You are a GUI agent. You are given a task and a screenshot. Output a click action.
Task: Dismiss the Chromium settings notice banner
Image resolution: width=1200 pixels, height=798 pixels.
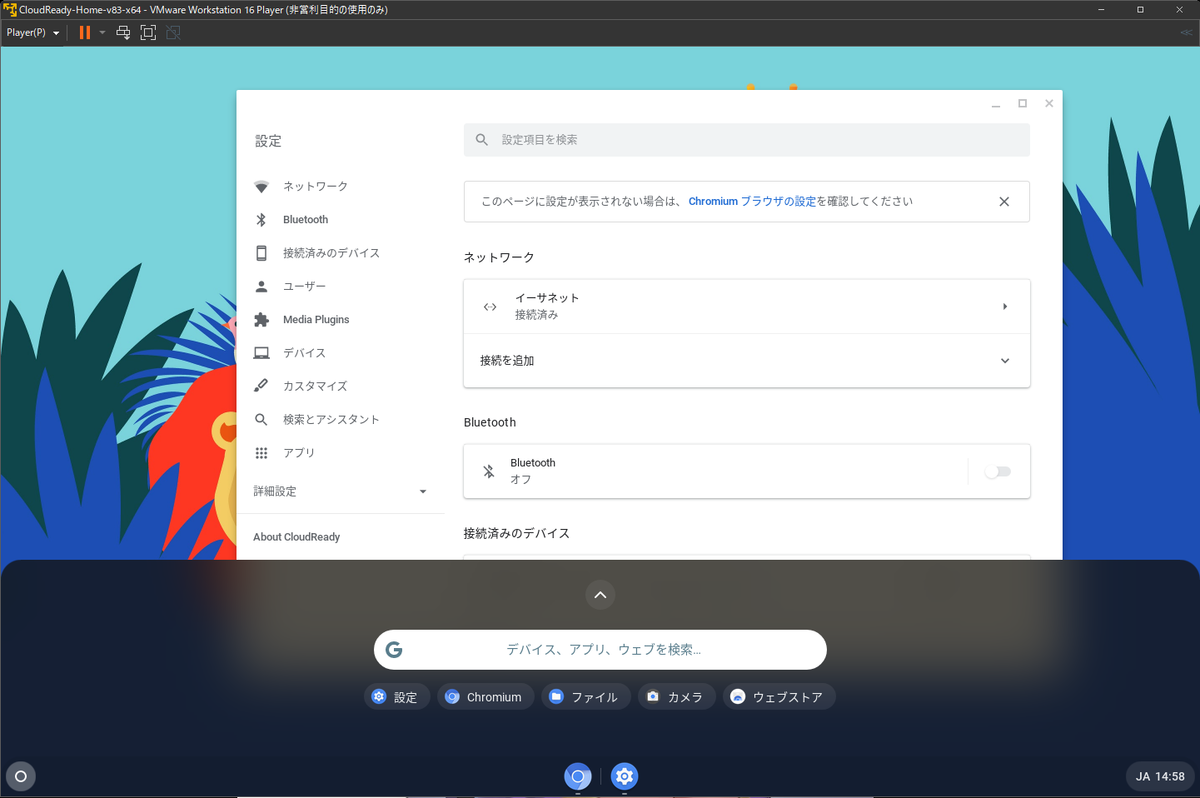pos(1004,201)
